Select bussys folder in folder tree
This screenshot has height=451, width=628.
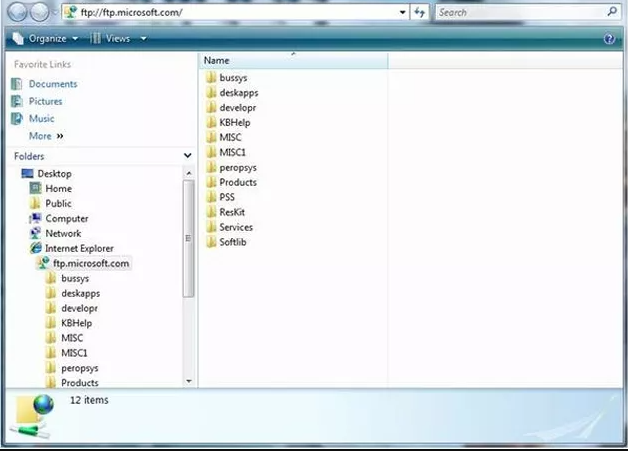pos(75,278)
